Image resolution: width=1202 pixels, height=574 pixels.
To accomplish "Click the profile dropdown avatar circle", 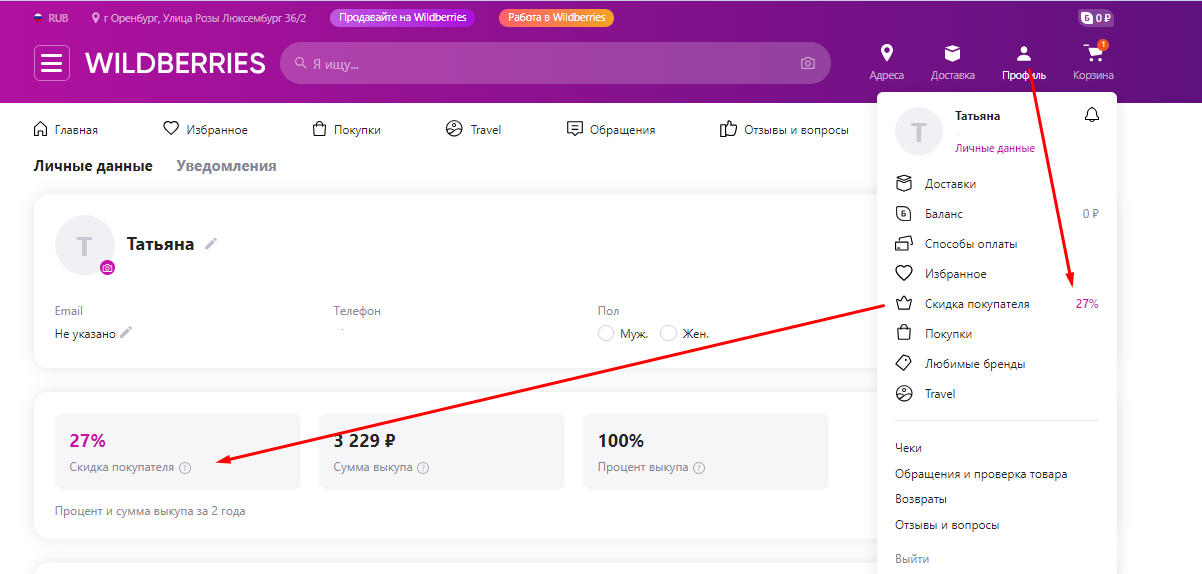I will point(919,131).
